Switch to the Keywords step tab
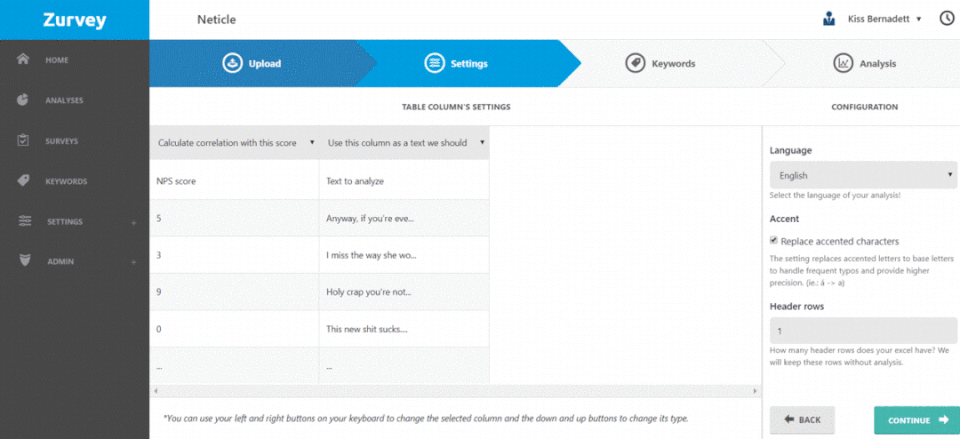Viewport: 960px width, 439px height. (660, 64)
